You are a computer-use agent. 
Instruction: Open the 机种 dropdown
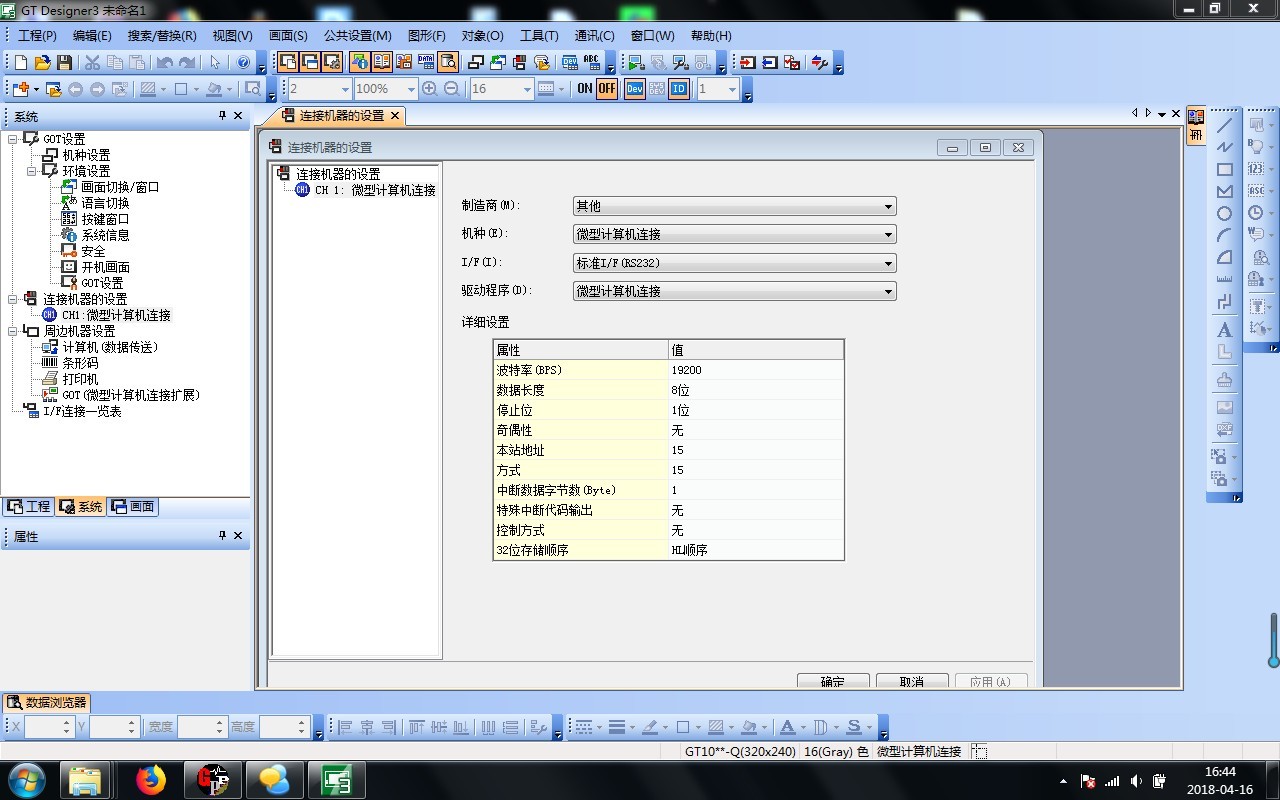point(735,234)
